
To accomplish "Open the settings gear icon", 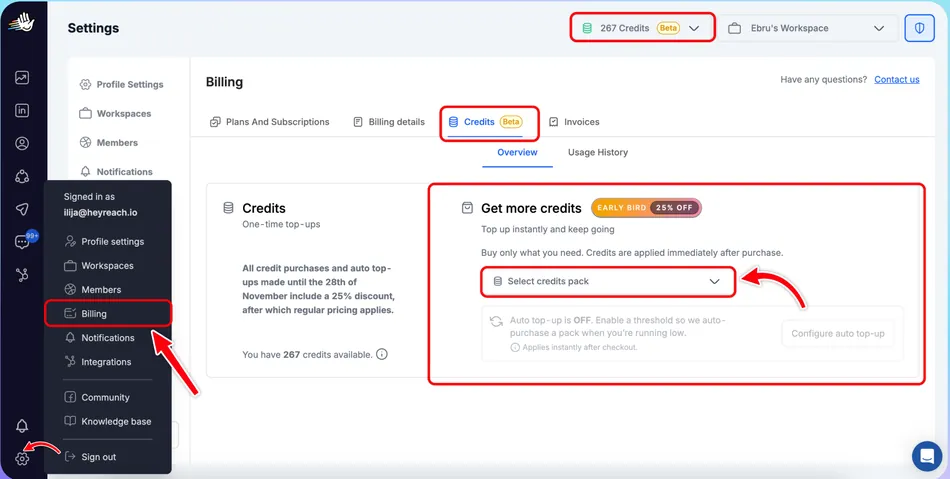I will click(22, 458).
